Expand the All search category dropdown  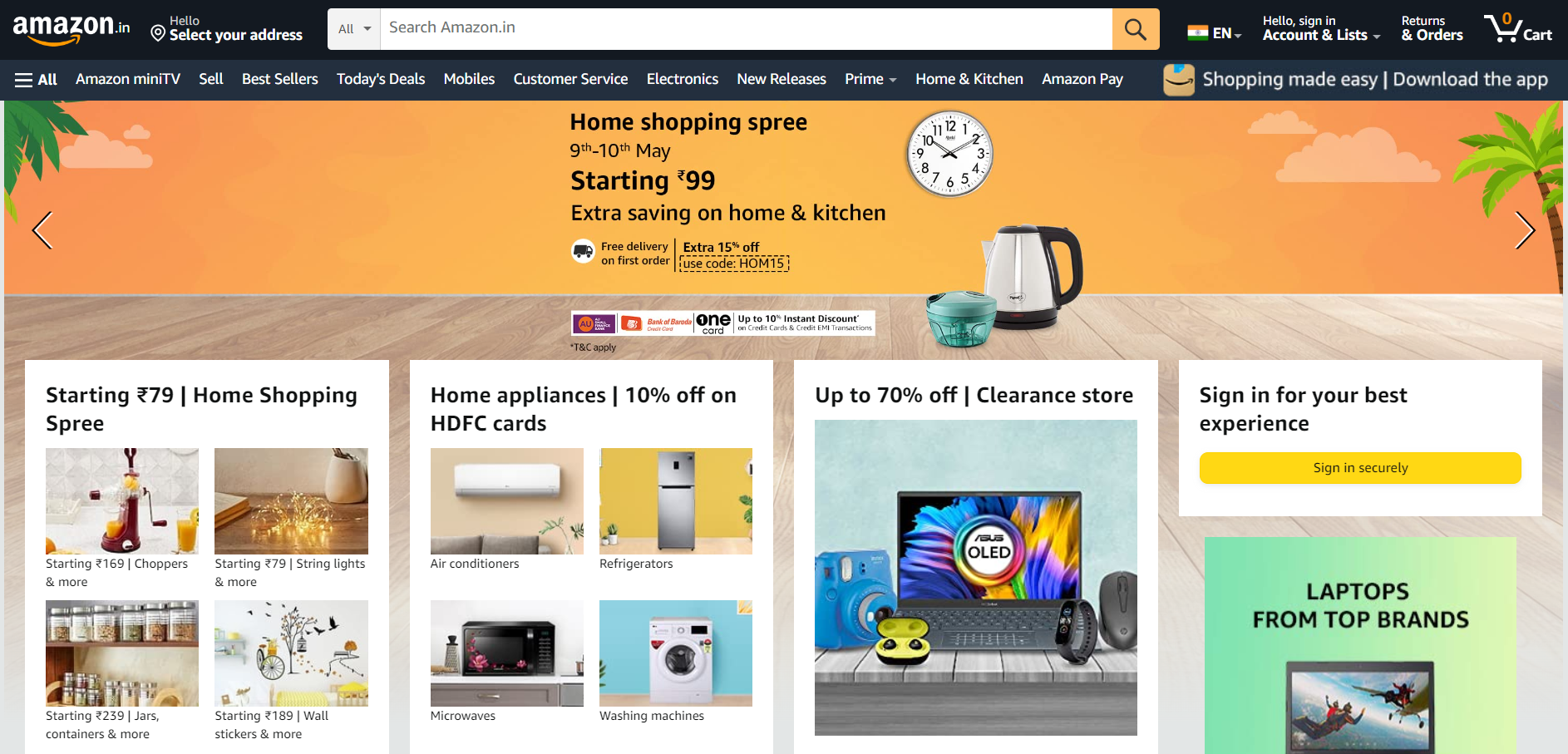[x=354, y=29]
